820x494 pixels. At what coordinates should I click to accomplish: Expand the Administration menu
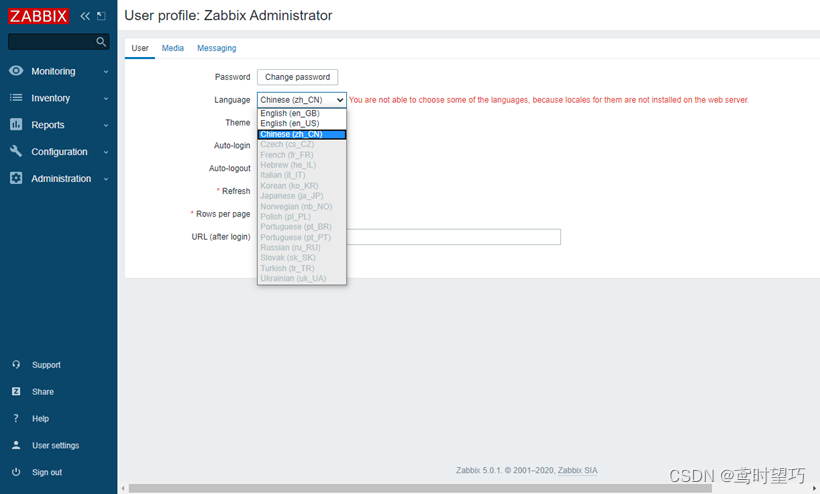[x=106, y=179]
